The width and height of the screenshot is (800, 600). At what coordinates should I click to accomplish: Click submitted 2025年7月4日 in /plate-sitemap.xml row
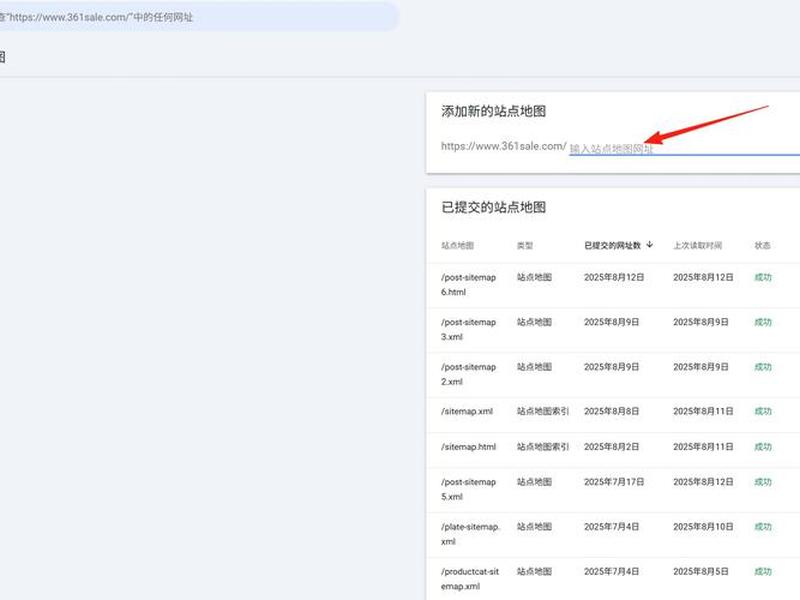(612, 527)
